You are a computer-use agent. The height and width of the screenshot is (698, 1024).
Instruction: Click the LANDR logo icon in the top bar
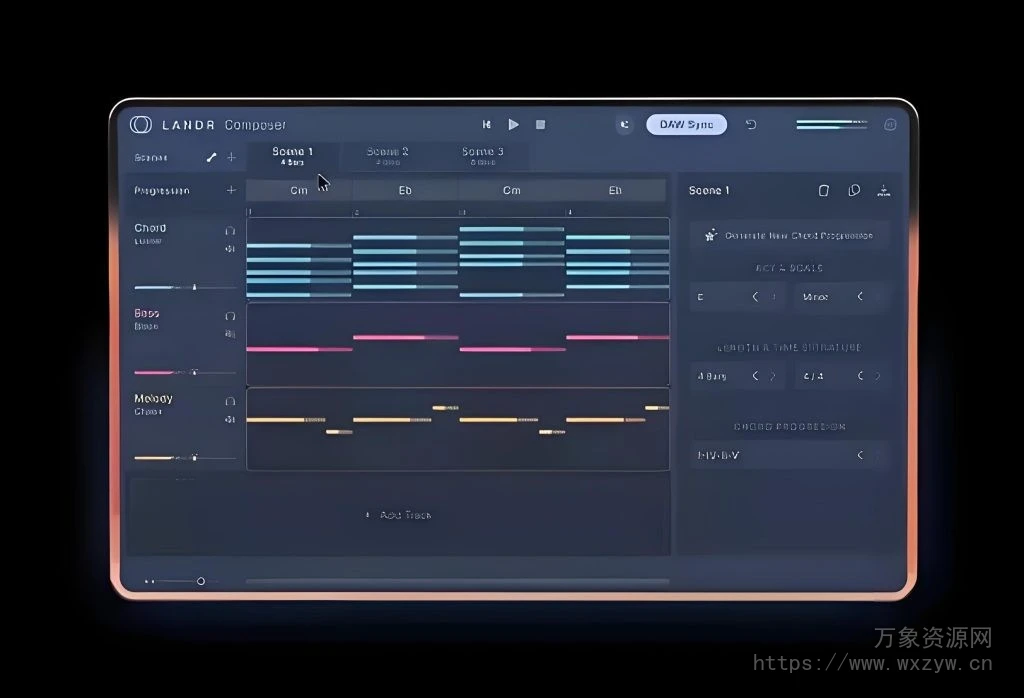click(141, 124)
